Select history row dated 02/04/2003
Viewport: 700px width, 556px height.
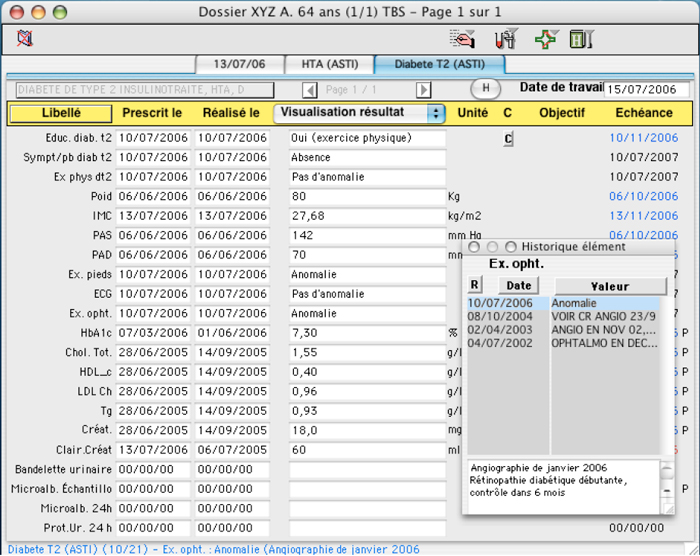coord(563,330)
